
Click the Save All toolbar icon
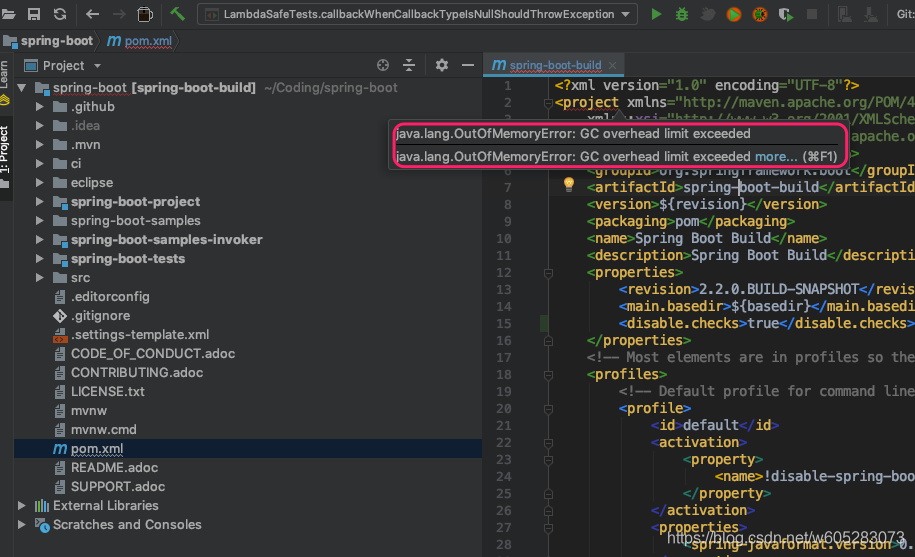34,14
